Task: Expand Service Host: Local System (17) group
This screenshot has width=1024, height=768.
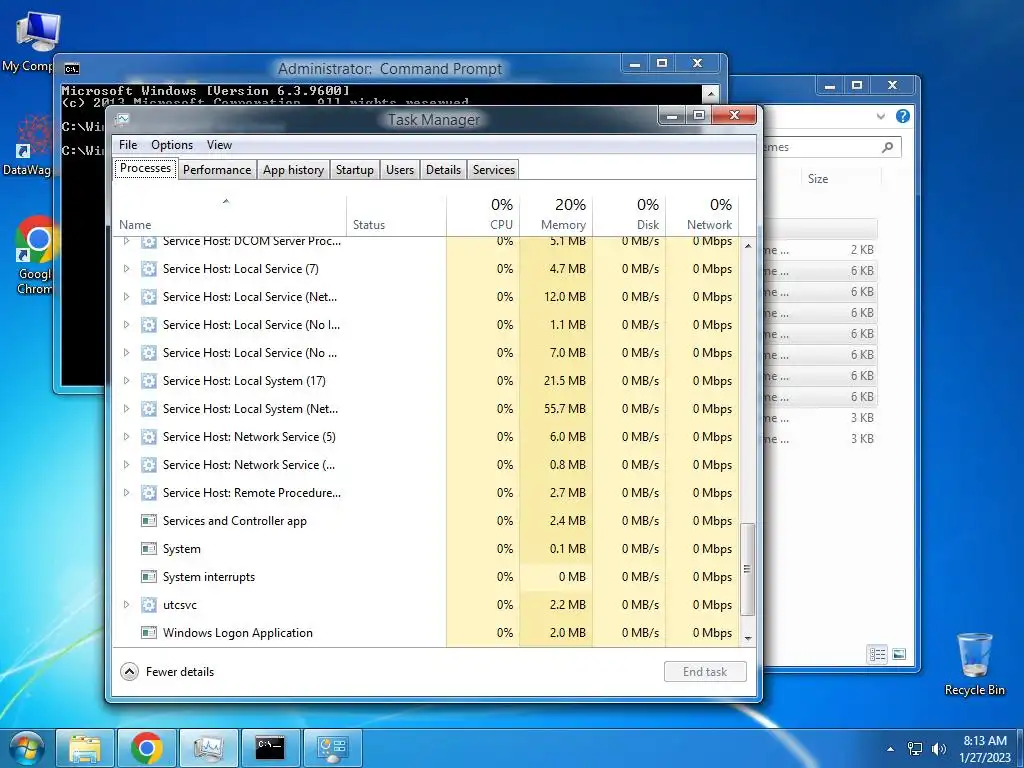Action: pos(127,380)
